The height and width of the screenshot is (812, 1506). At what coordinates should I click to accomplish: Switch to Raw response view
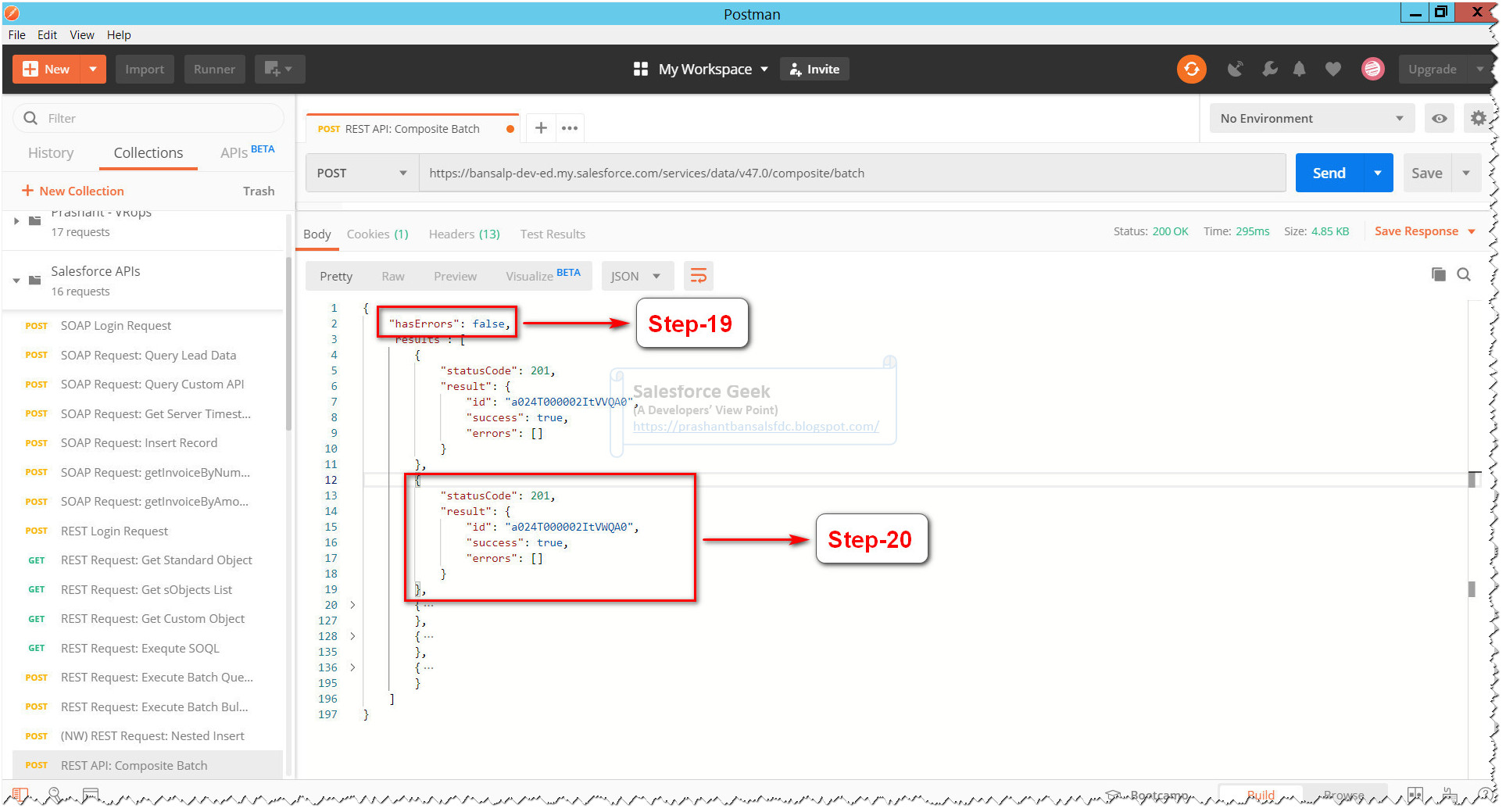point(393,276)
